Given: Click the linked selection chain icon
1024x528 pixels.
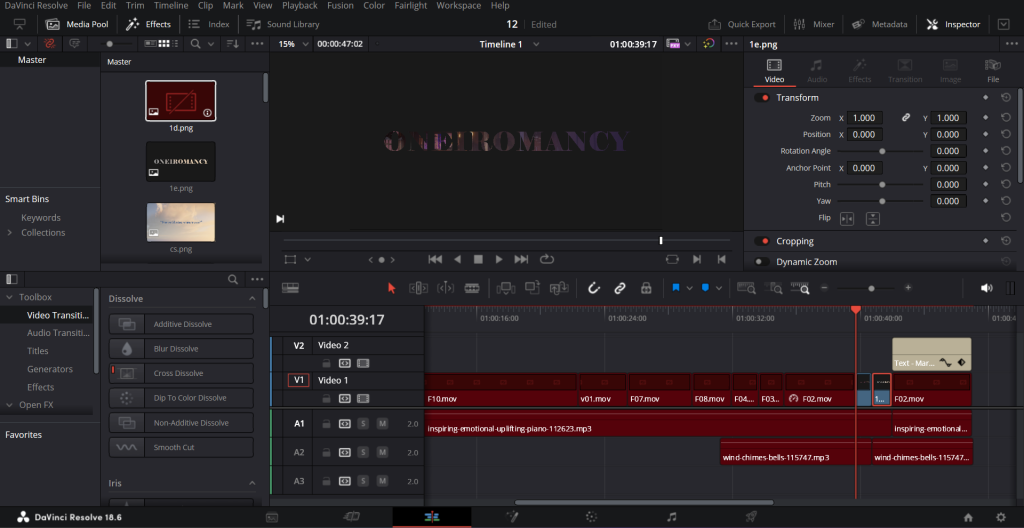Looking at the screenshot, I should [620, 288].
